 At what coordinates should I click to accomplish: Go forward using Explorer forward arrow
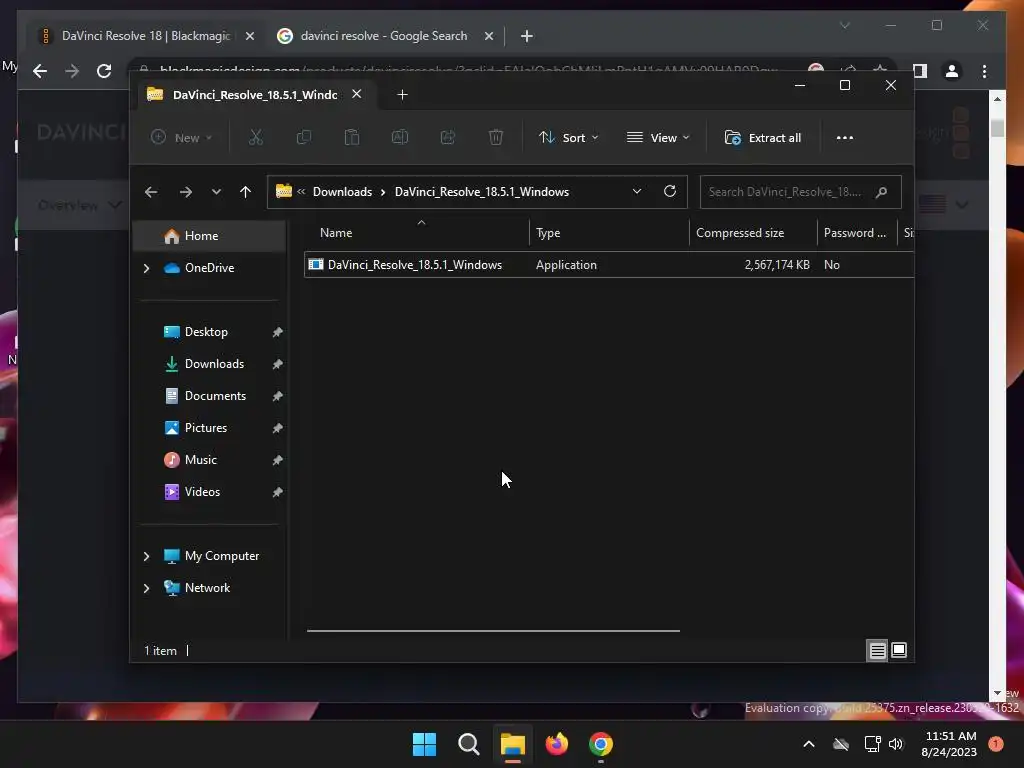[185, 191]
